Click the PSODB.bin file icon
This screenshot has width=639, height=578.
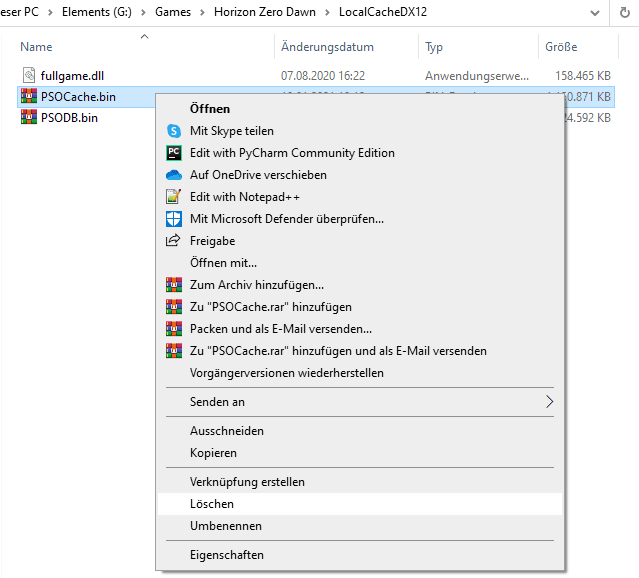coord(29,117)
